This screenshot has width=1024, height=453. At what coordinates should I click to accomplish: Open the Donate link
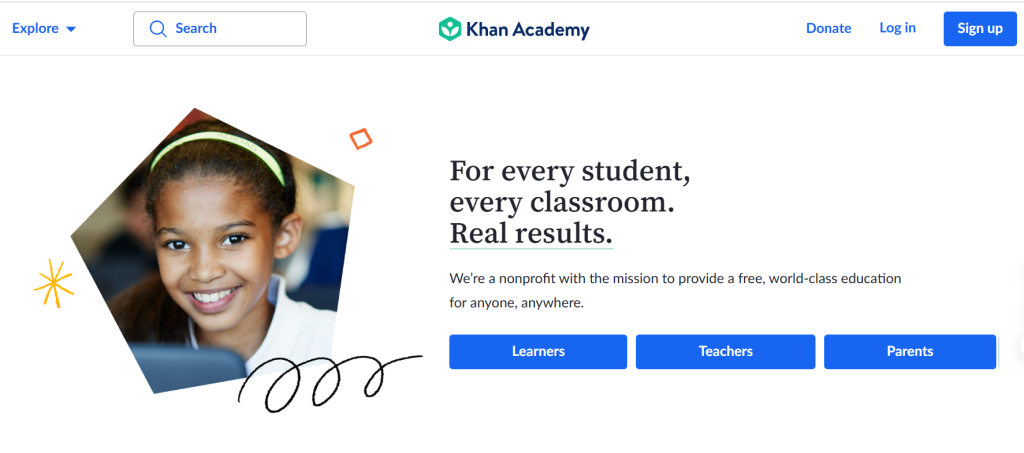tap(829, 28)
